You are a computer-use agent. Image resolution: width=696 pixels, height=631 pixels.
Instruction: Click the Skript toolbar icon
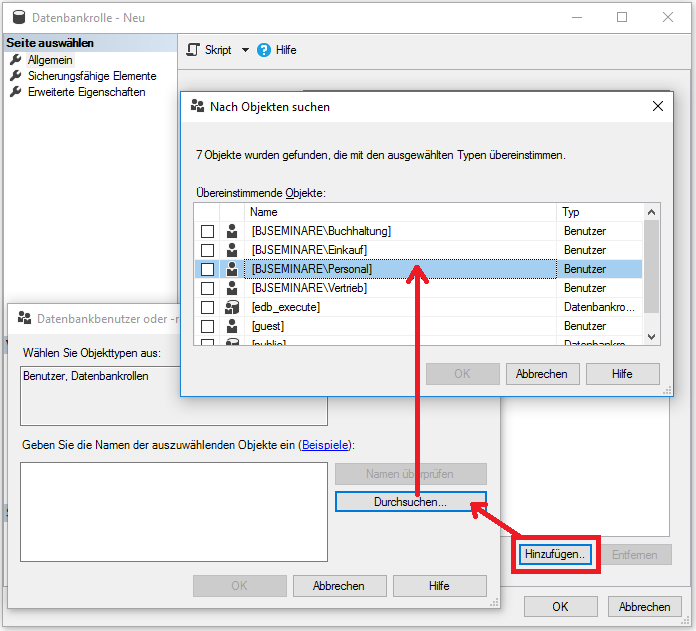[x=194, y=50]
